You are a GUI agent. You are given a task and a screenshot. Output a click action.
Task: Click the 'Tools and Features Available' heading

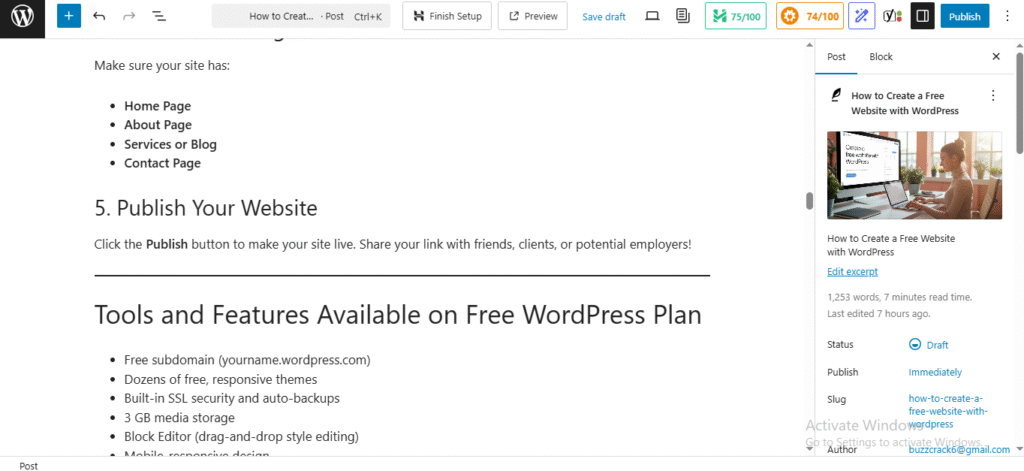pyautogui.click(x=398, y=315)
